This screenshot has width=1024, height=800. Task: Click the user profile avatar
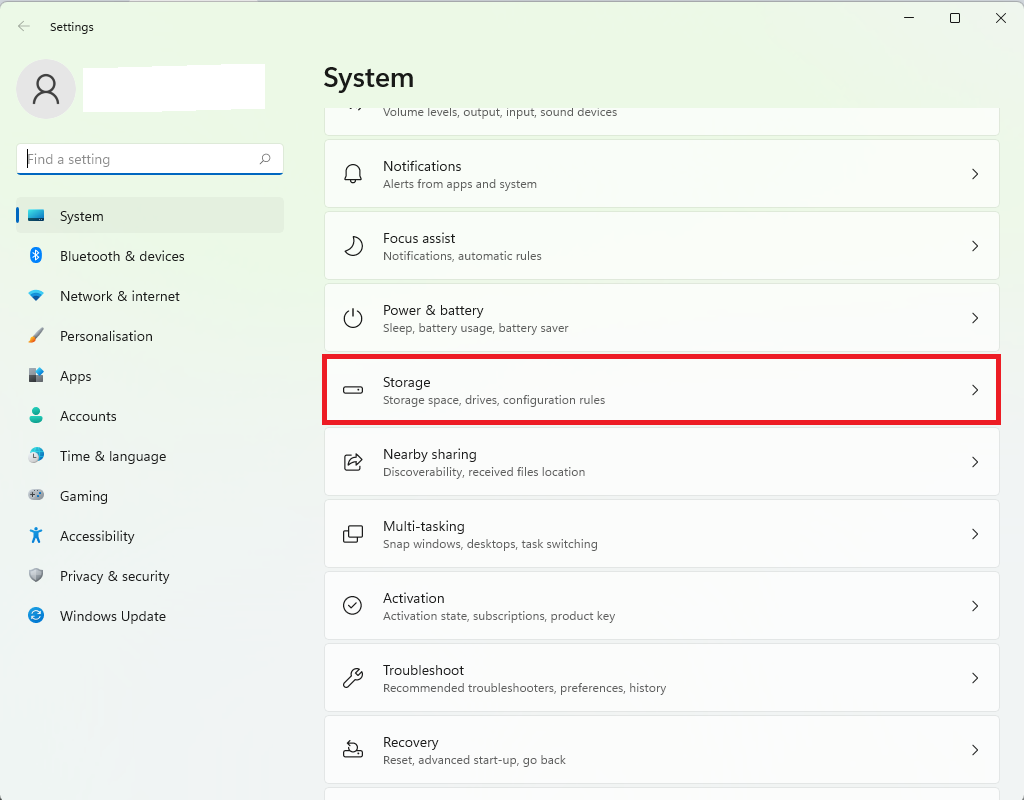(46, 89)
